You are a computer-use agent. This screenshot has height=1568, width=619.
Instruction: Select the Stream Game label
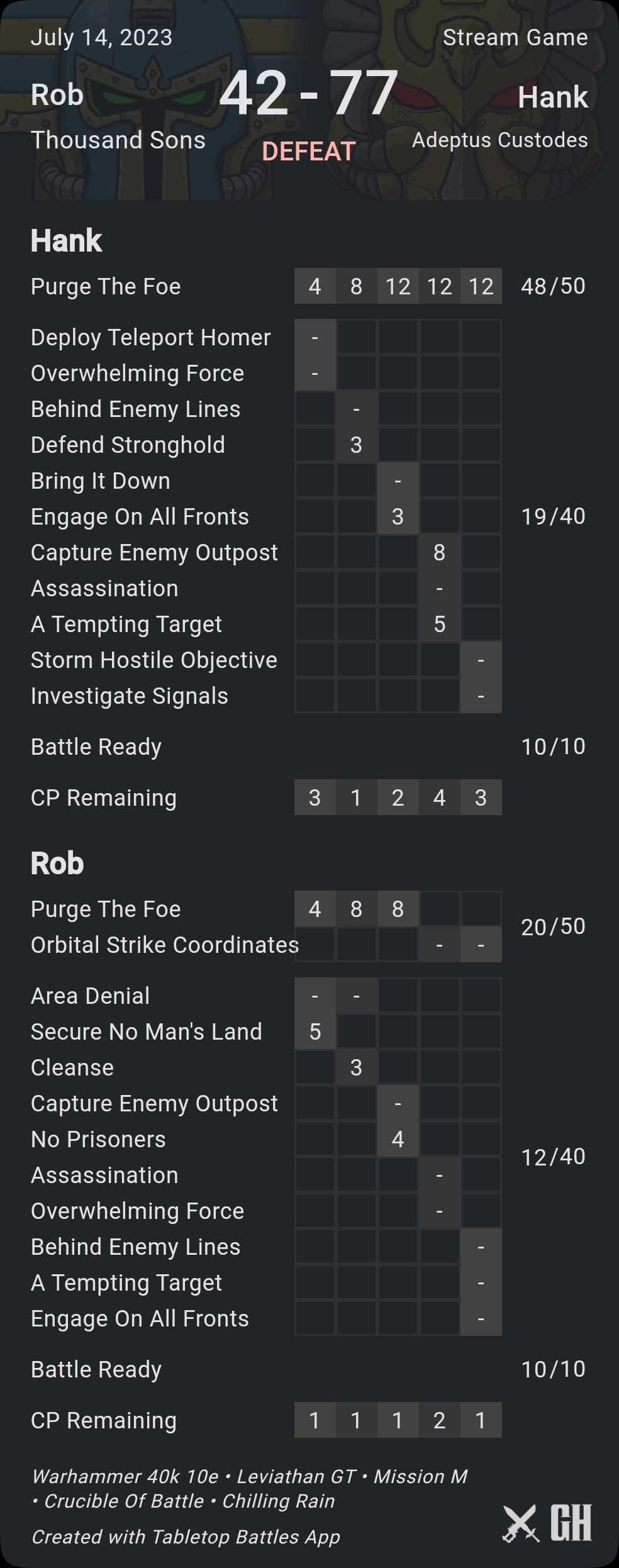click(515, 38)
